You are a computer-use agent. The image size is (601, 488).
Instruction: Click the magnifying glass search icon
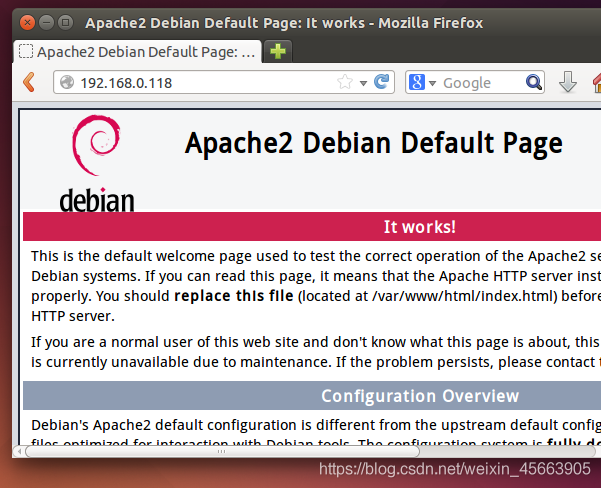click(534, 82)
